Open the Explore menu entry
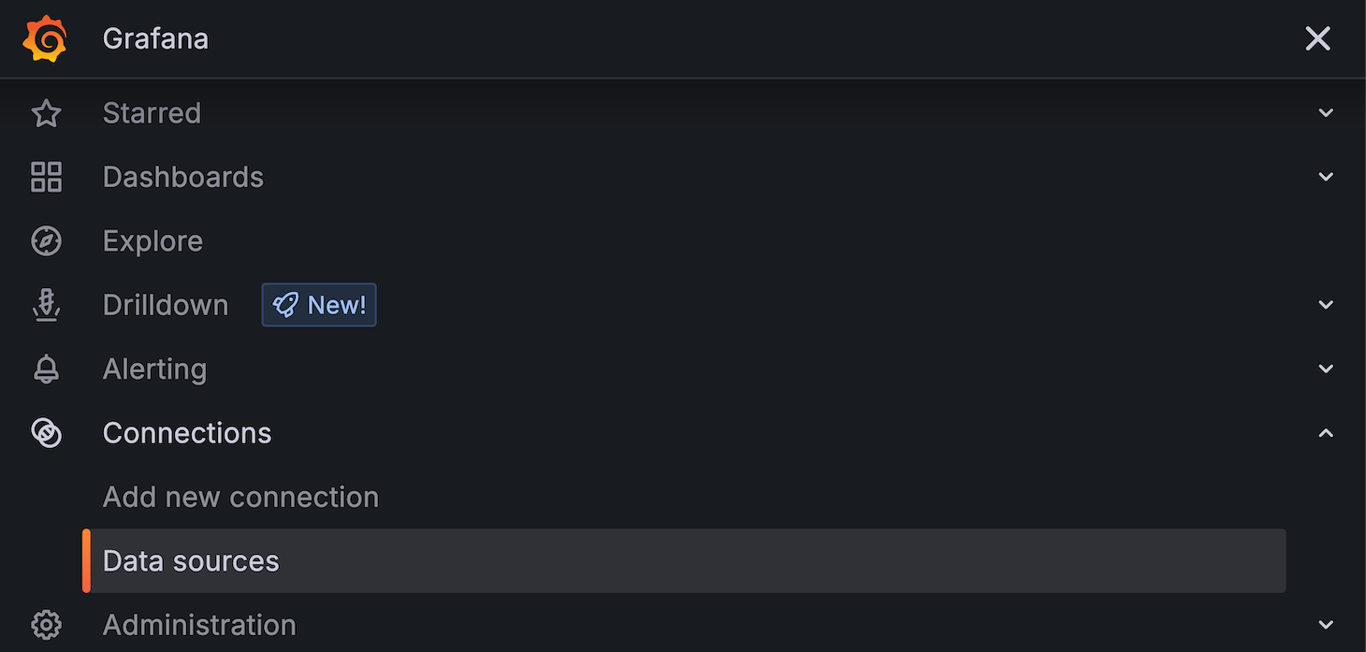 [152, 241]
